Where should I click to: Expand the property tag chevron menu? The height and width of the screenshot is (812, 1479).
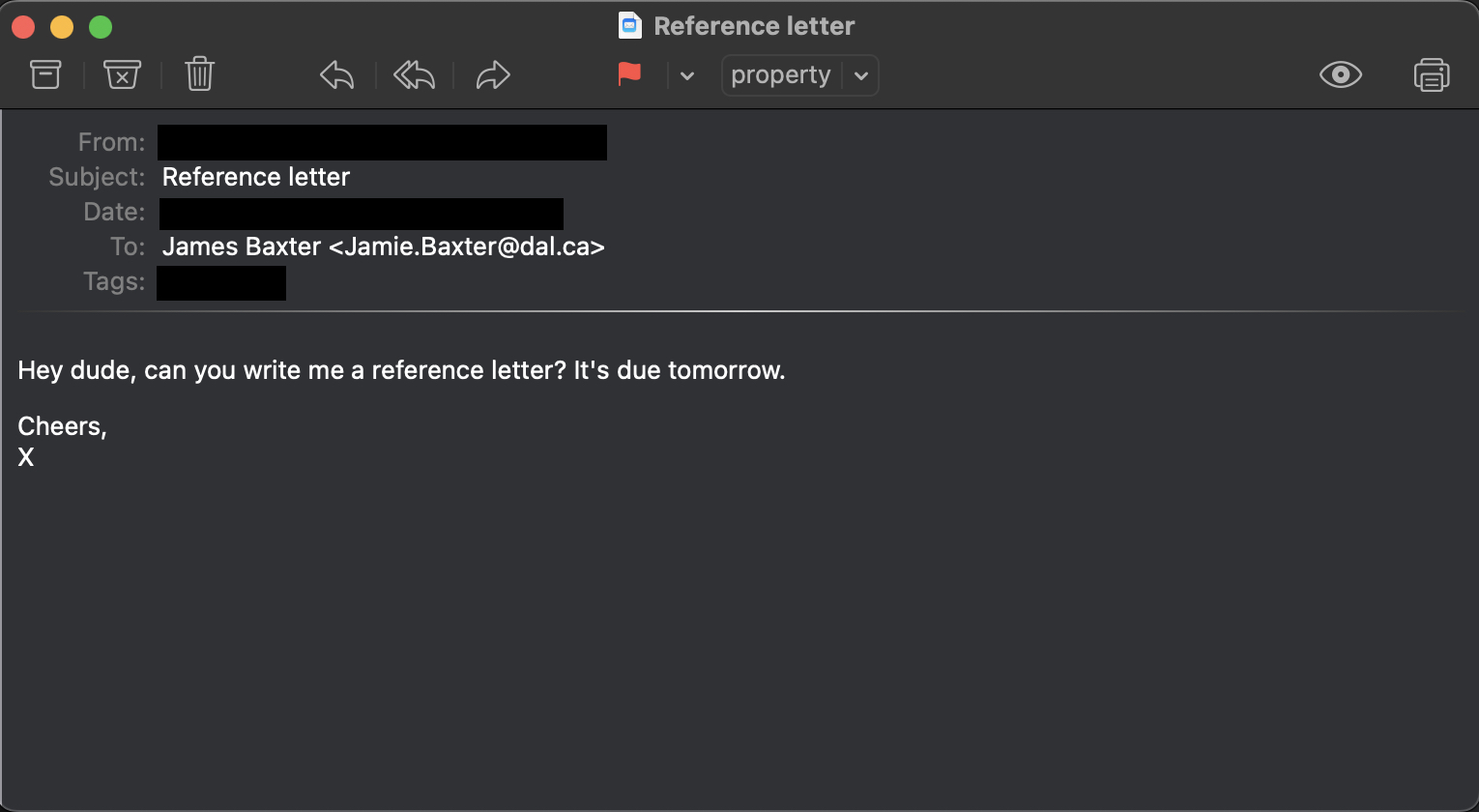pyautogui.click(x=861, y=75)
